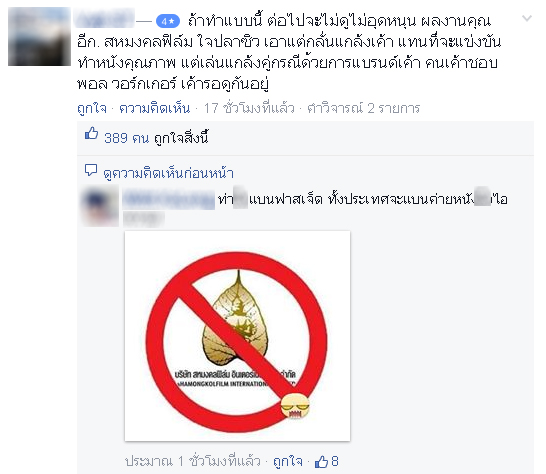Open the review options chevron menu
Image resolution: width=546 pixels, height=474 pixels.
pos(526,18)
